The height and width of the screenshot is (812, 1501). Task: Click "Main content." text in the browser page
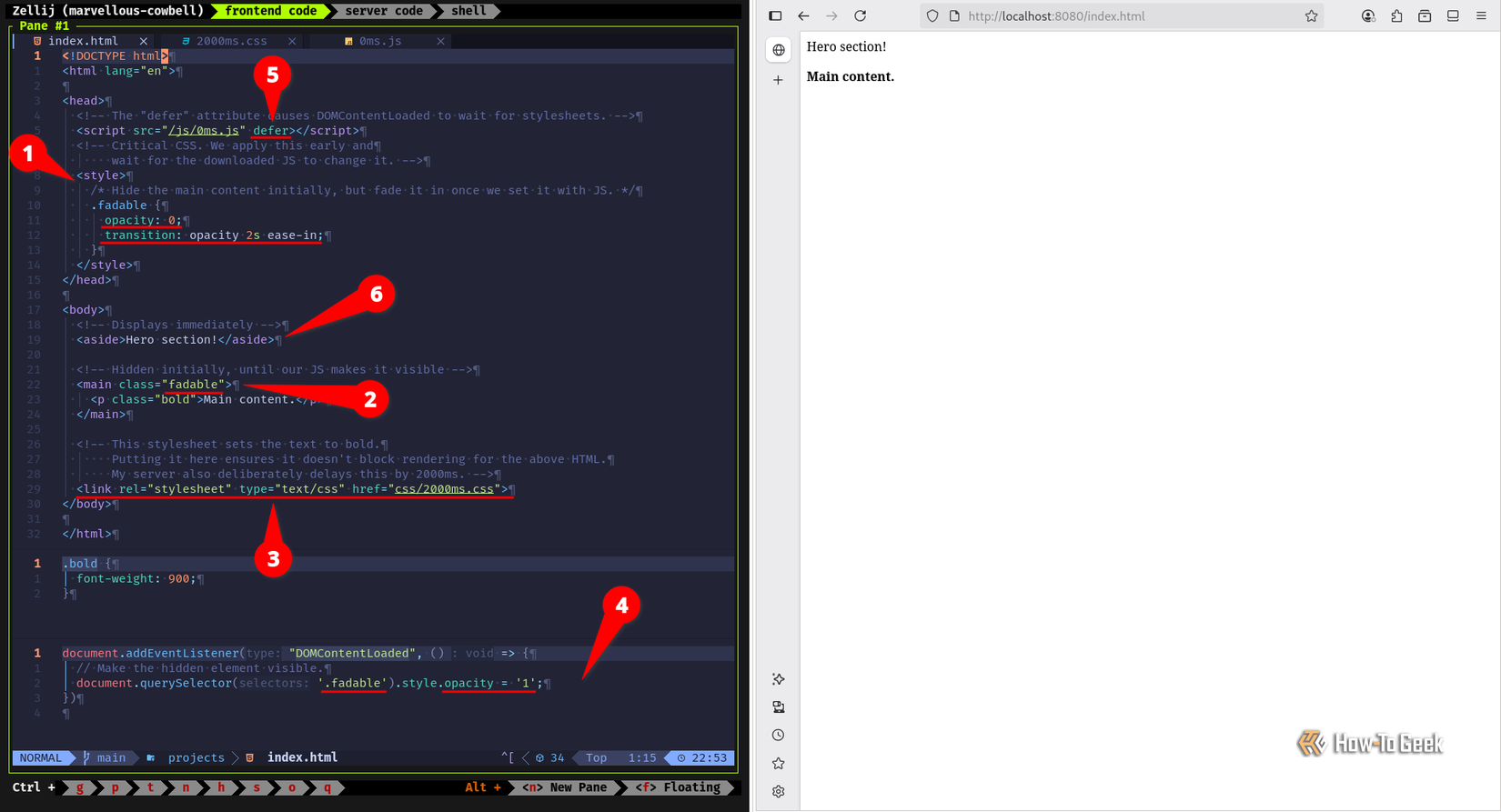click(850, 76)
